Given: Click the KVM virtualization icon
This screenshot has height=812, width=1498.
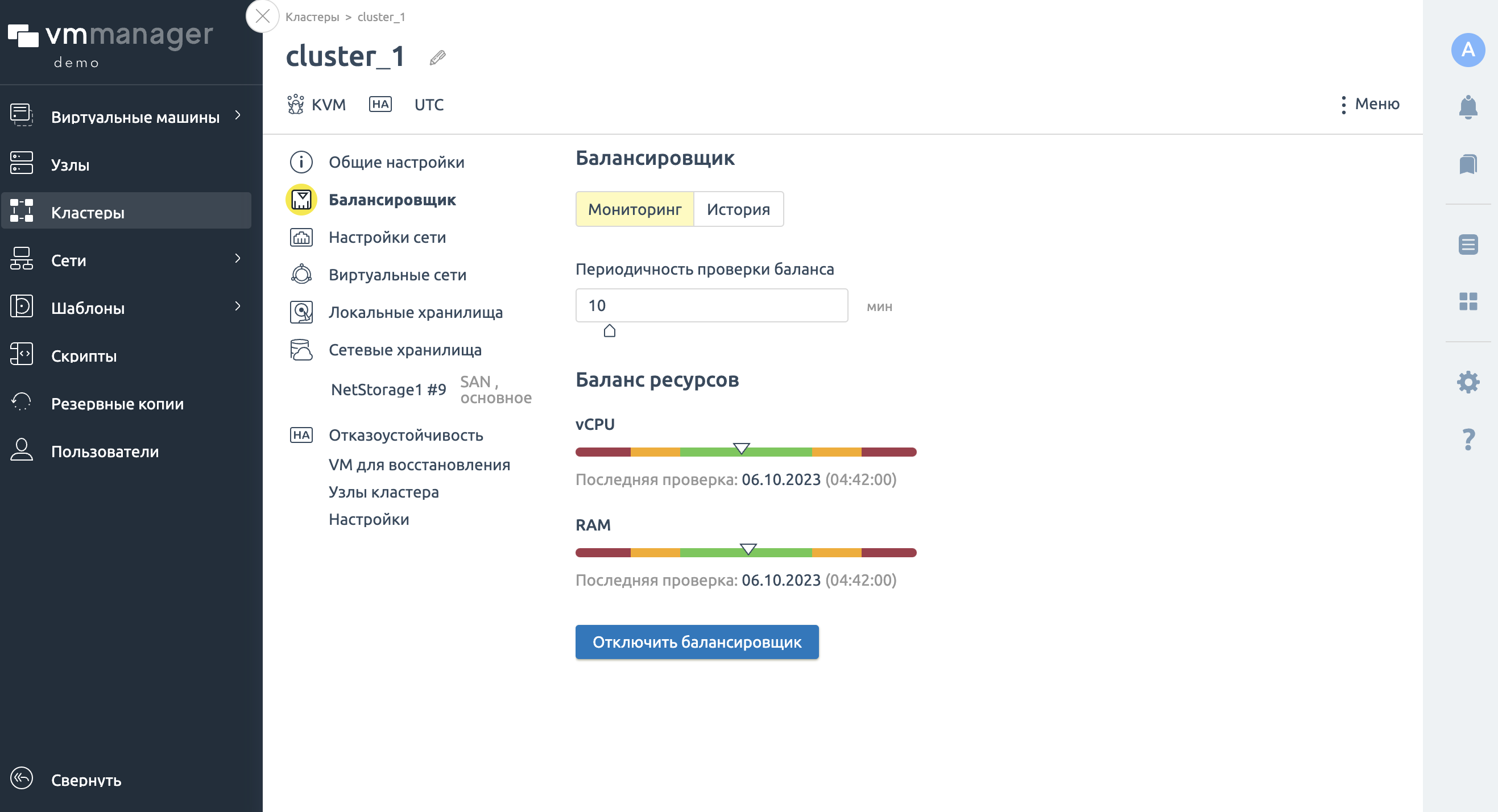Looking at the screenshot, I should coord(295,104).
